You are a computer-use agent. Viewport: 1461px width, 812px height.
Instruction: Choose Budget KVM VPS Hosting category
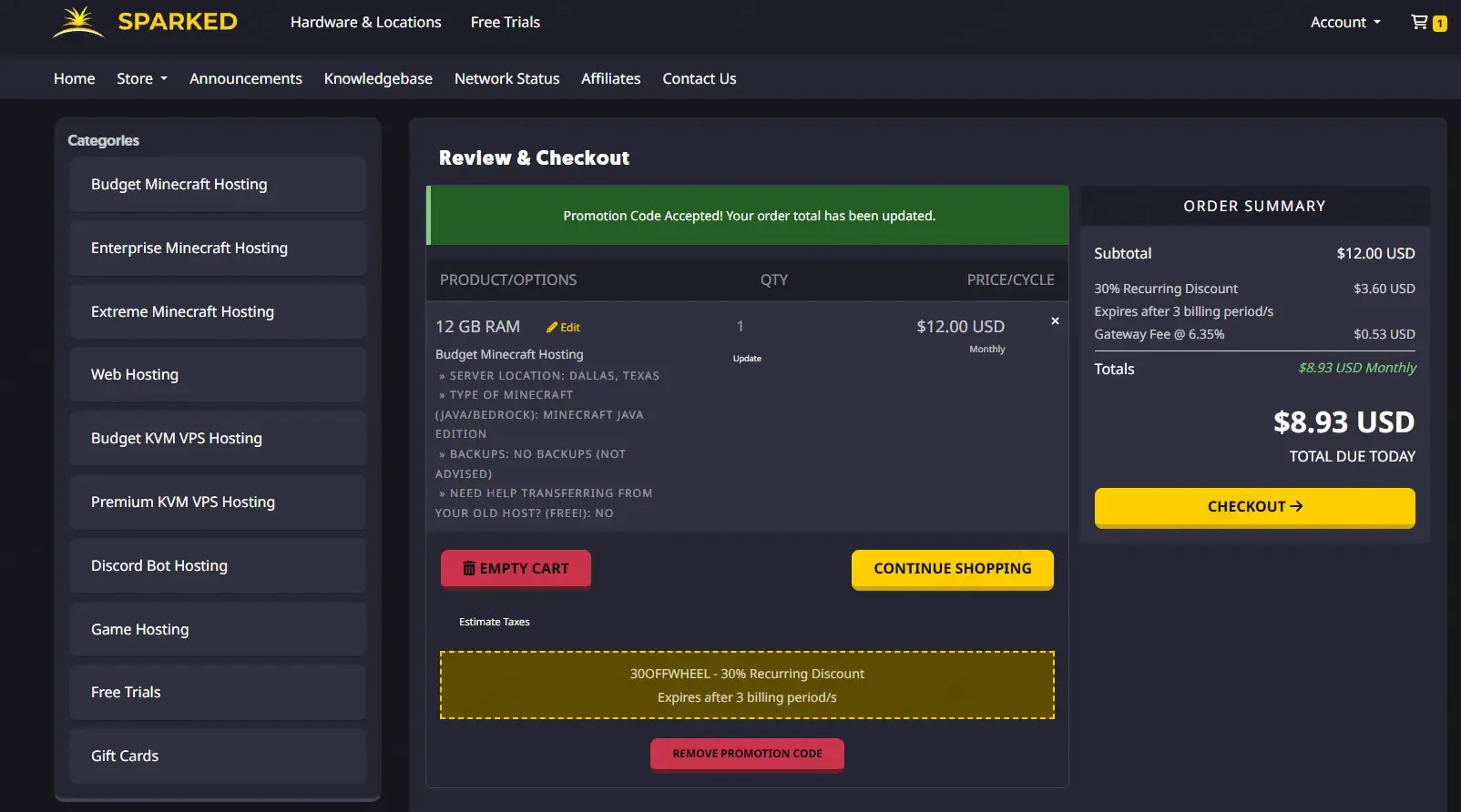(218, 438)
